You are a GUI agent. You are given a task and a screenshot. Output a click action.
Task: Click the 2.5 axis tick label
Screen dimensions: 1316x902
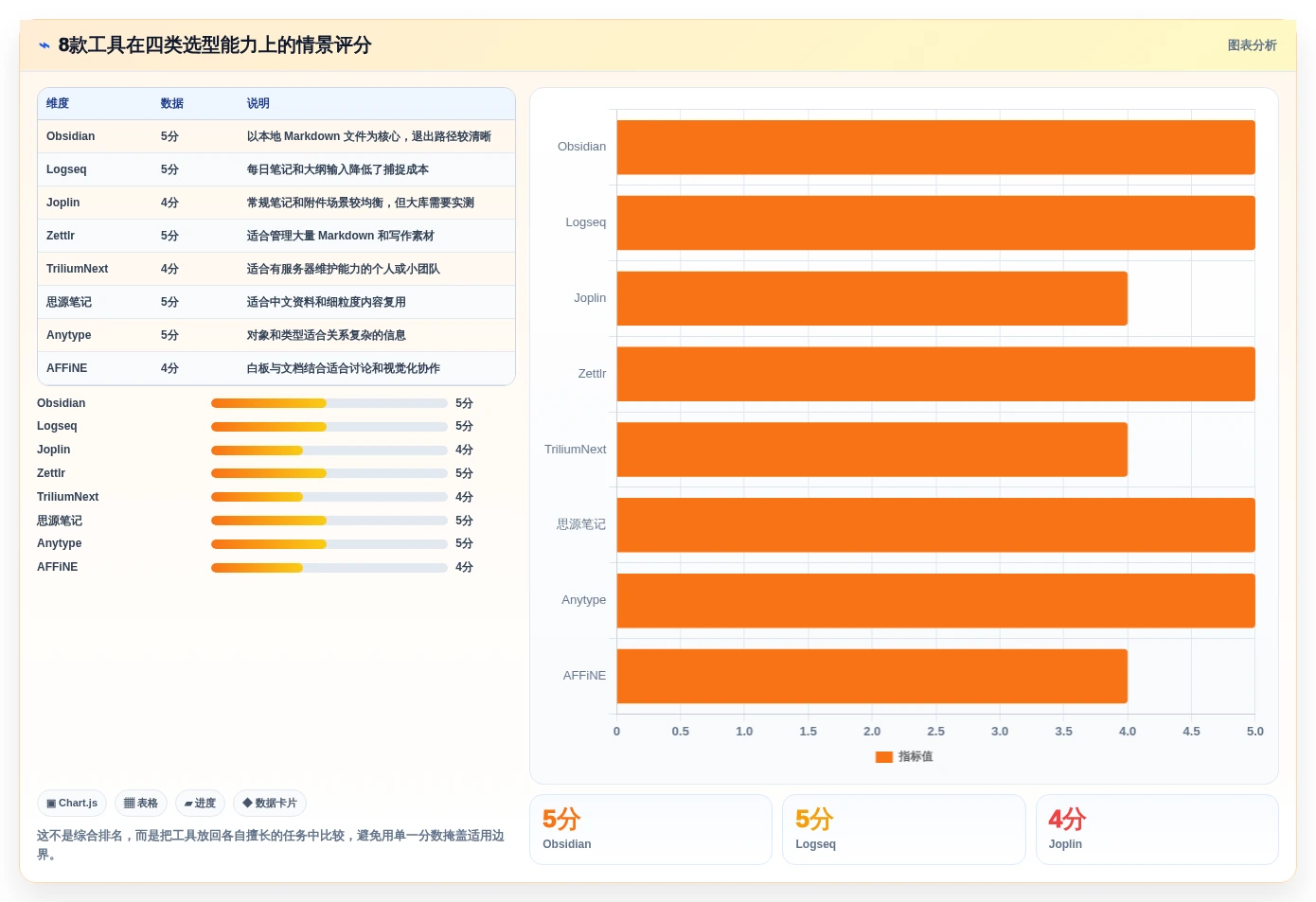tap(935, 732)
